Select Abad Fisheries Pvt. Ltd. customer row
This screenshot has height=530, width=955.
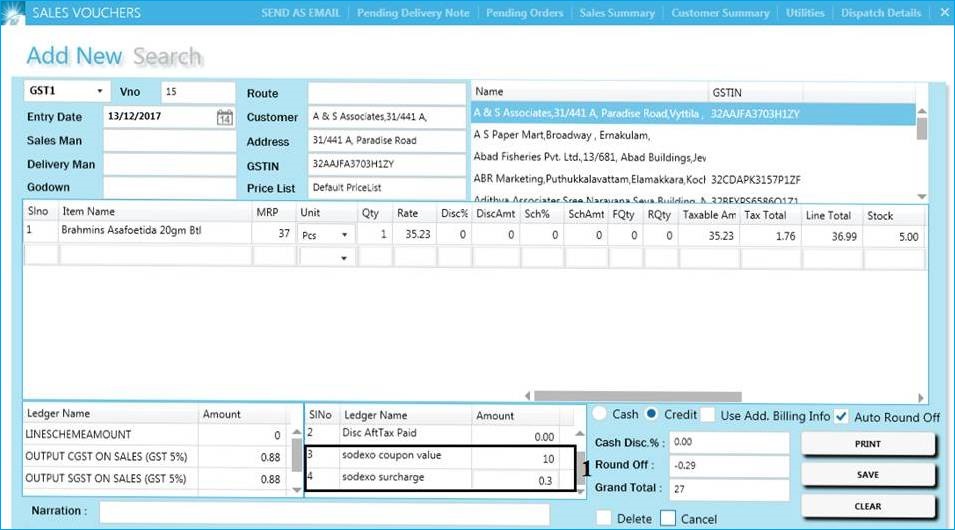693,157
